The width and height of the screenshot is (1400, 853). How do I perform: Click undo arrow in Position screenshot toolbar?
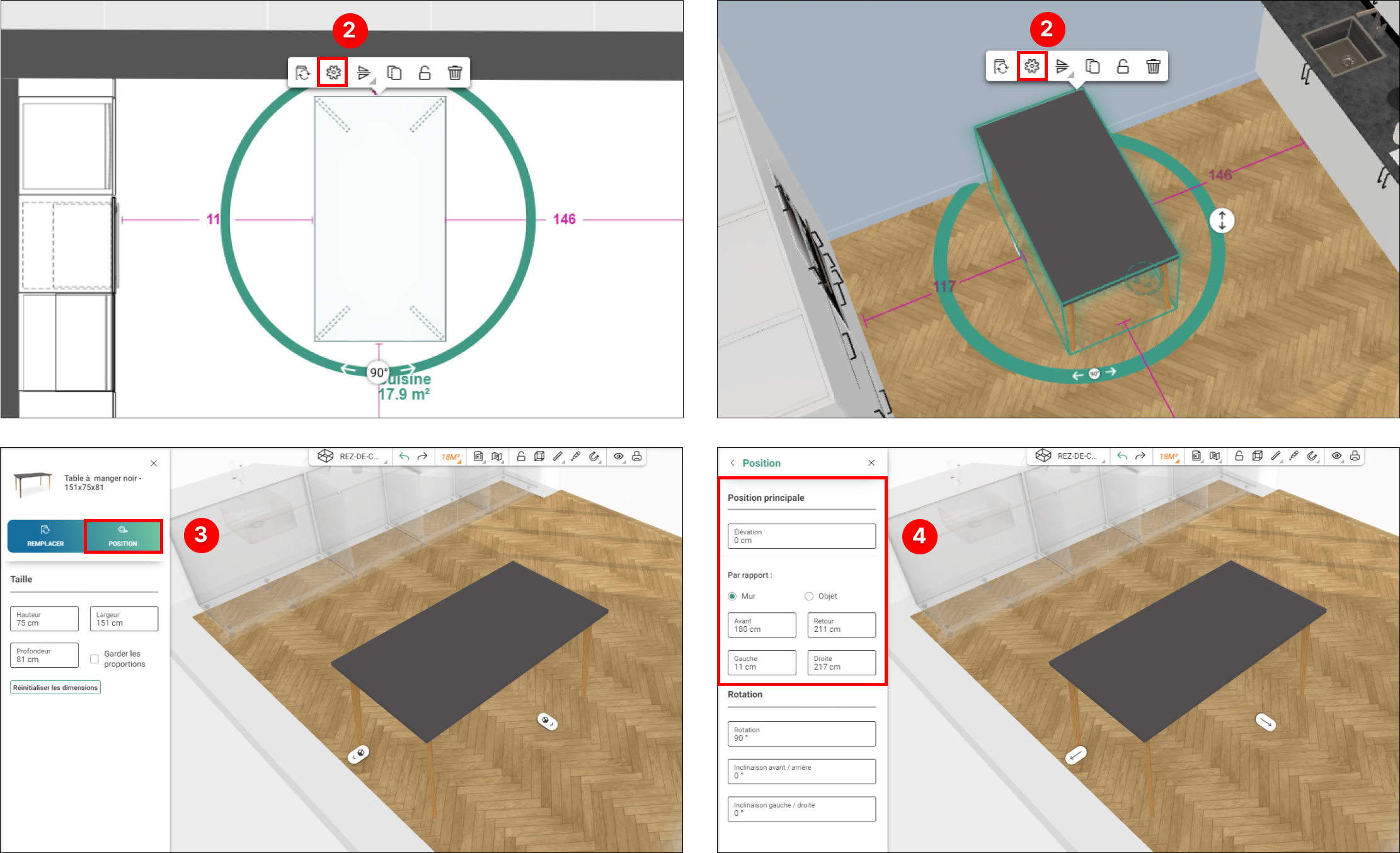1122,456
